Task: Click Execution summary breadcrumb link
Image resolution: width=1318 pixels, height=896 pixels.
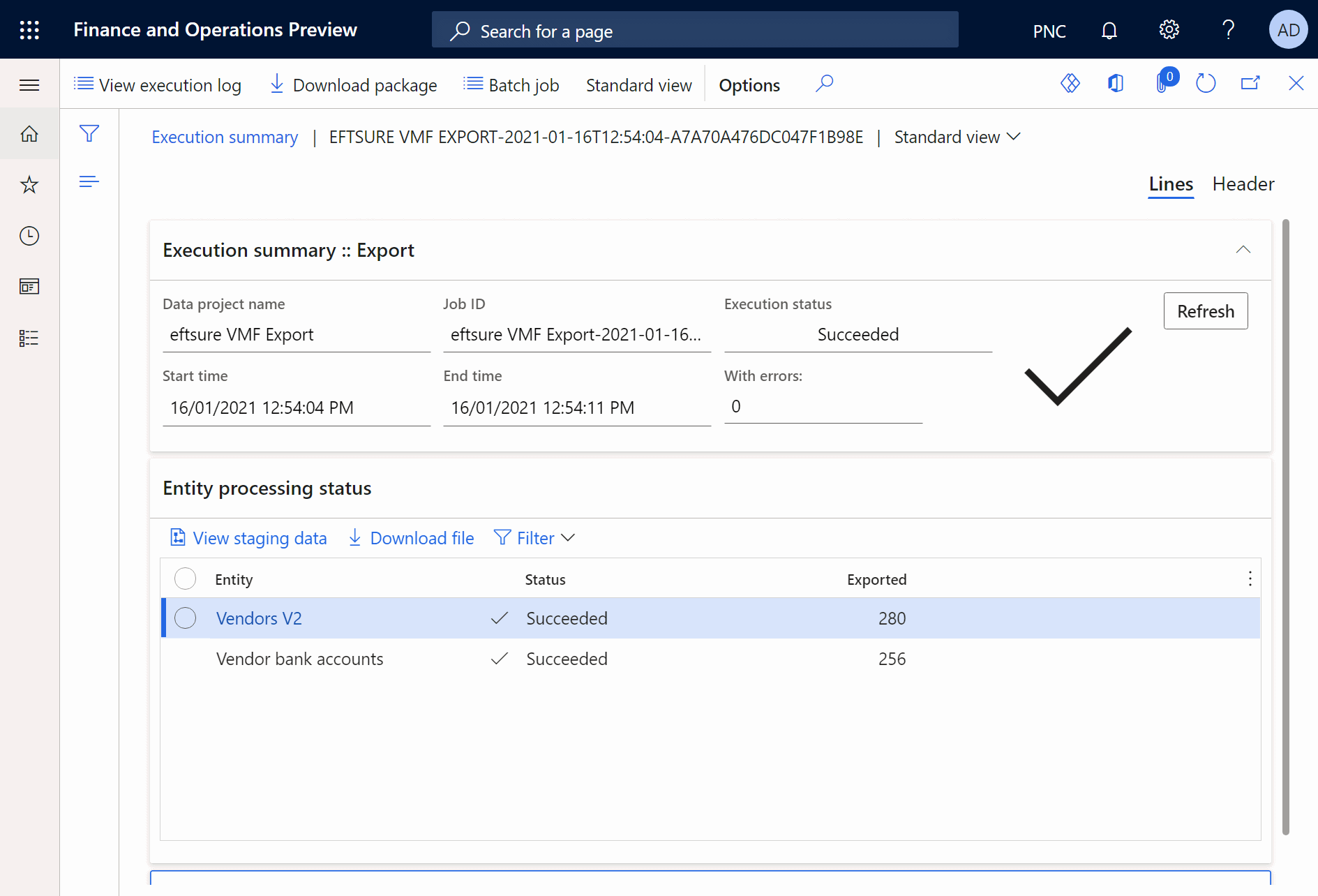Action: click(x=225, y=137)
